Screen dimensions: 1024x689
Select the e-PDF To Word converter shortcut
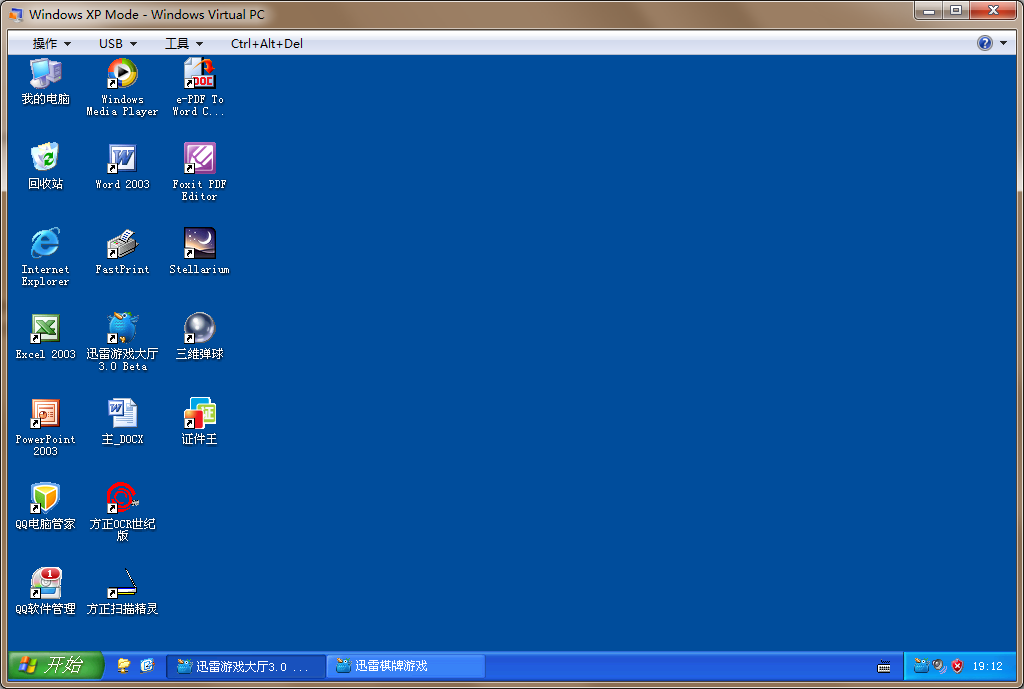pos(199,88)
